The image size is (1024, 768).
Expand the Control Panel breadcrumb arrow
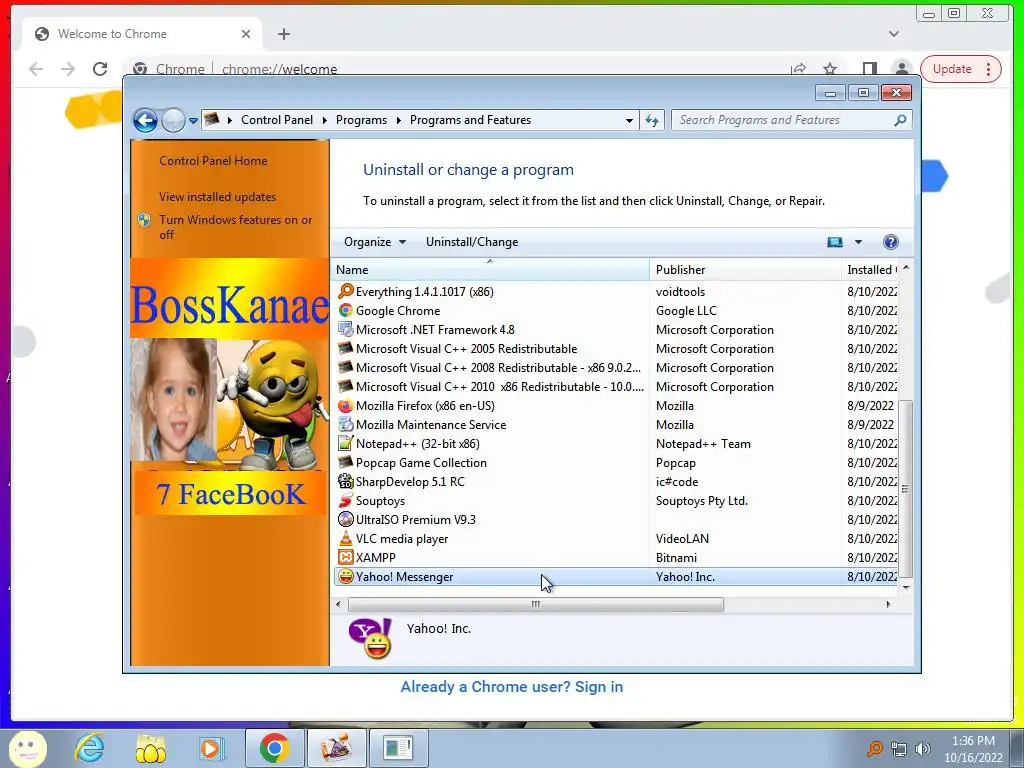tap(325, 120)
